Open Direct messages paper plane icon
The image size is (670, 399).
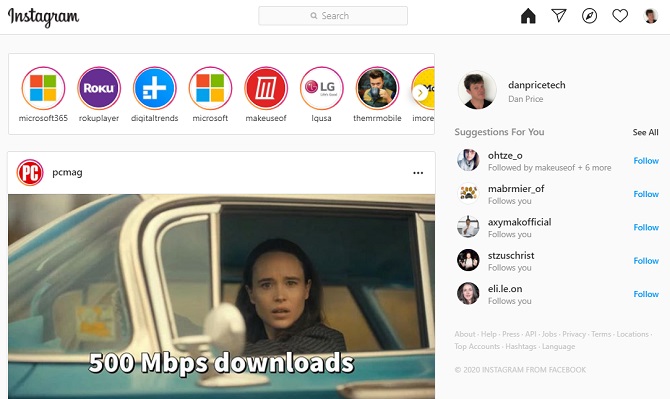tap(559, 16)
